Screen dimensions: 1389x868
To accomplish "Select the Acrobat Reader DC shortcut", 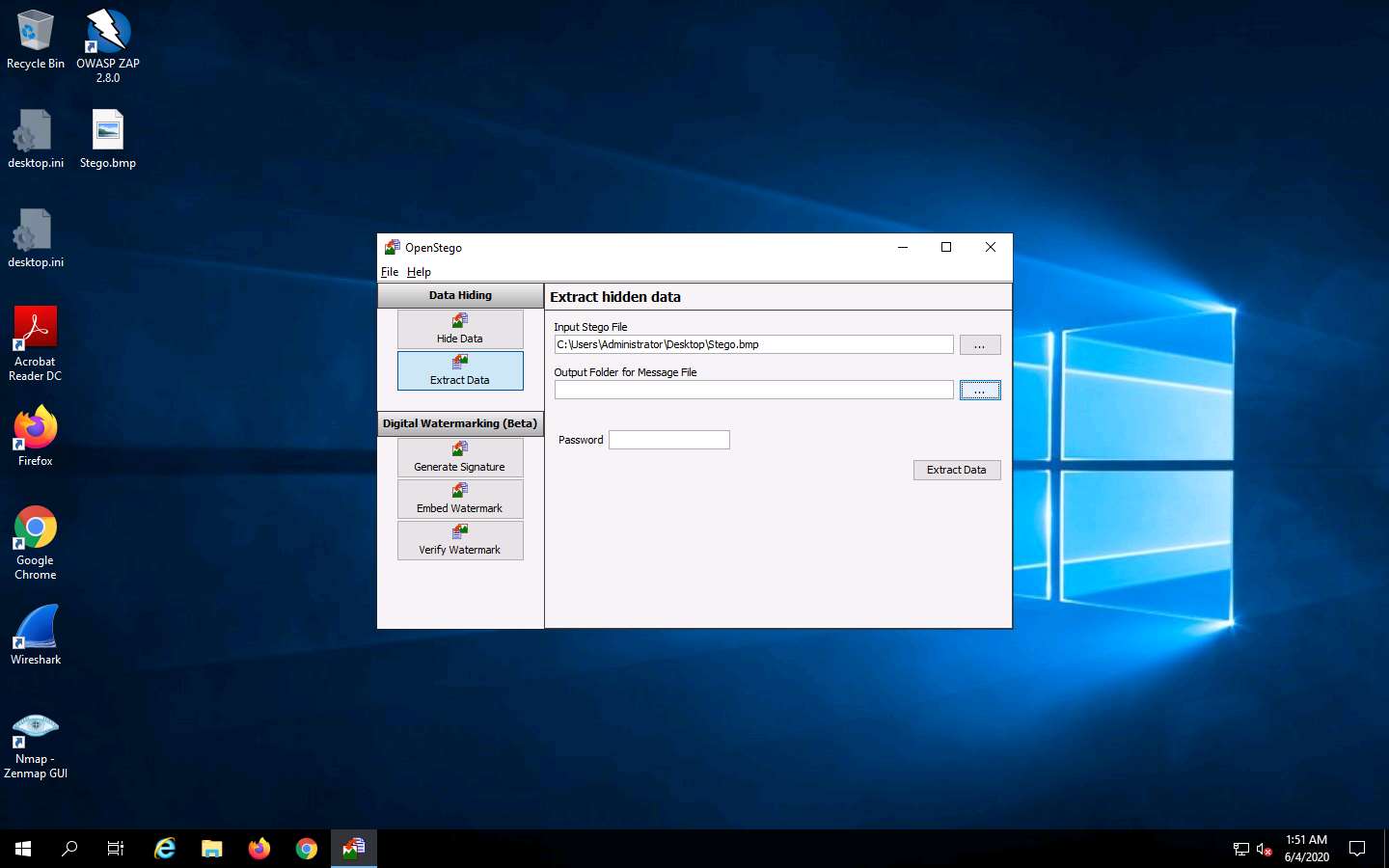I will click(36, 344).
